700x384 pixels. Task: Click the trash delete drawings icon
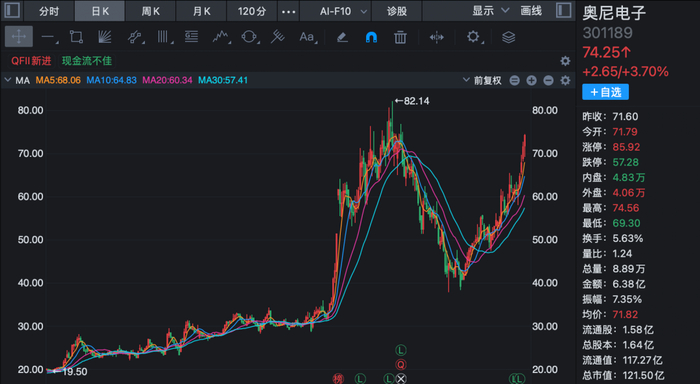(x=400, y=37)
